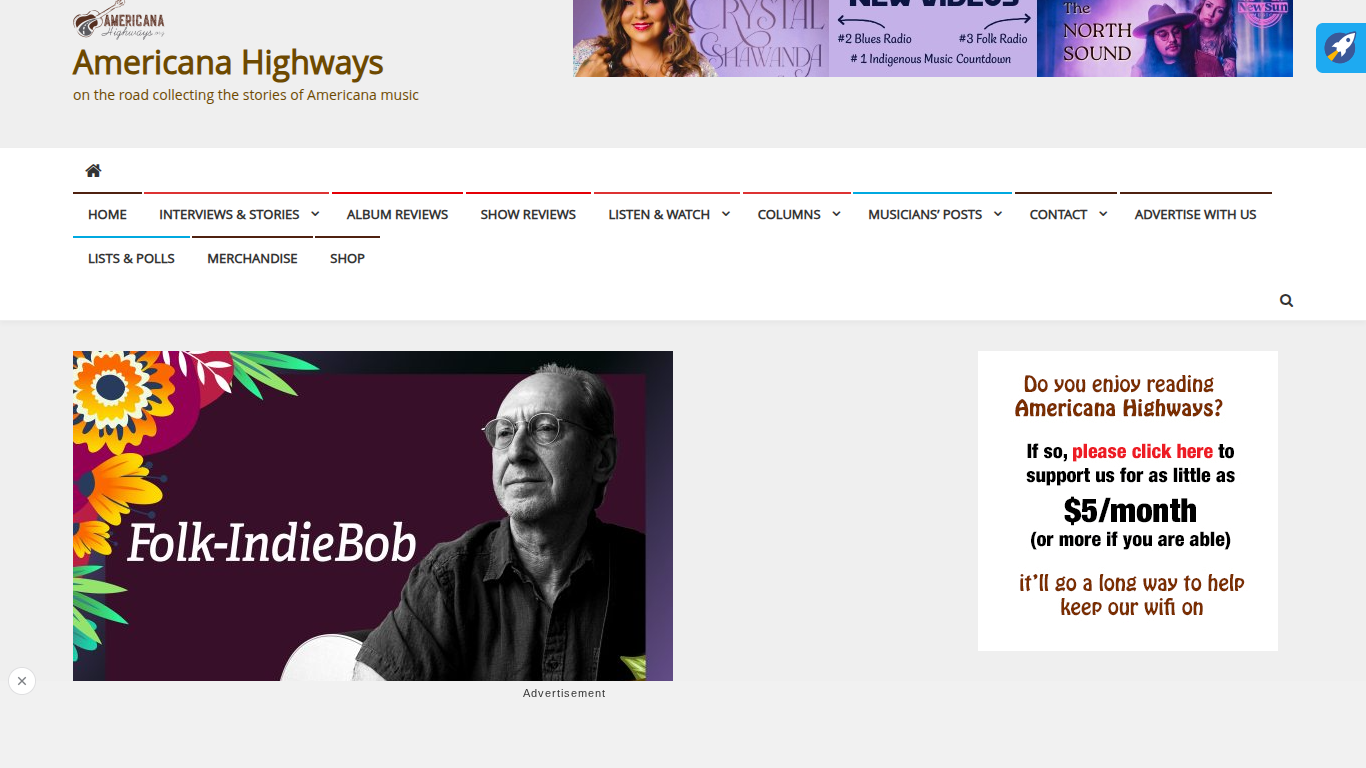Image resolution: width=1366 pixels, height=768 pixels.
Task: Expand the Interviews & Stories submenu arrow
Action: click(315, 214)
